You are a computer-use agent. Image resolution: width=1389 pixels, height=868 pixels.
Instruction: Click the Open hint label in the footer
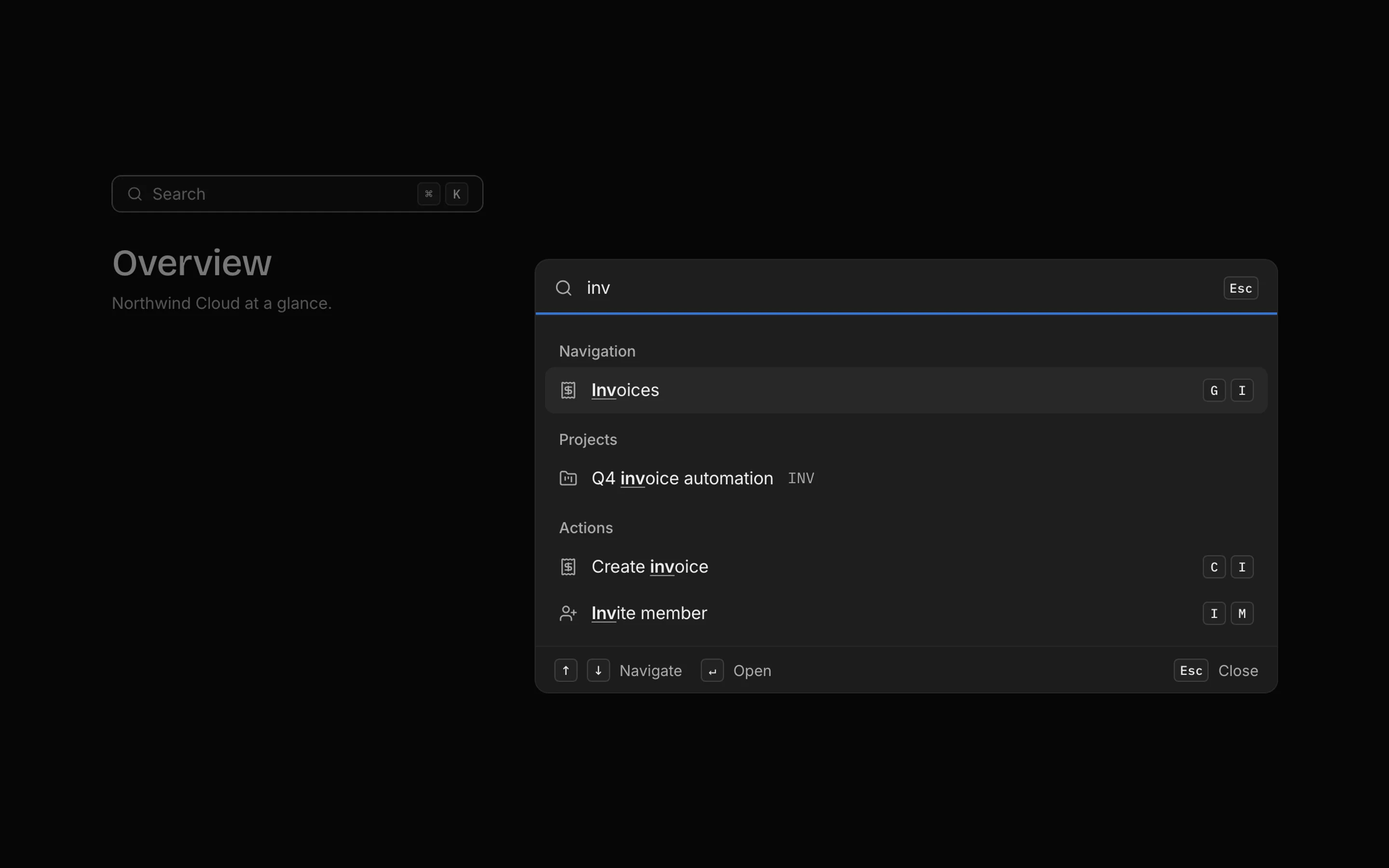click(x=752, y=670)
